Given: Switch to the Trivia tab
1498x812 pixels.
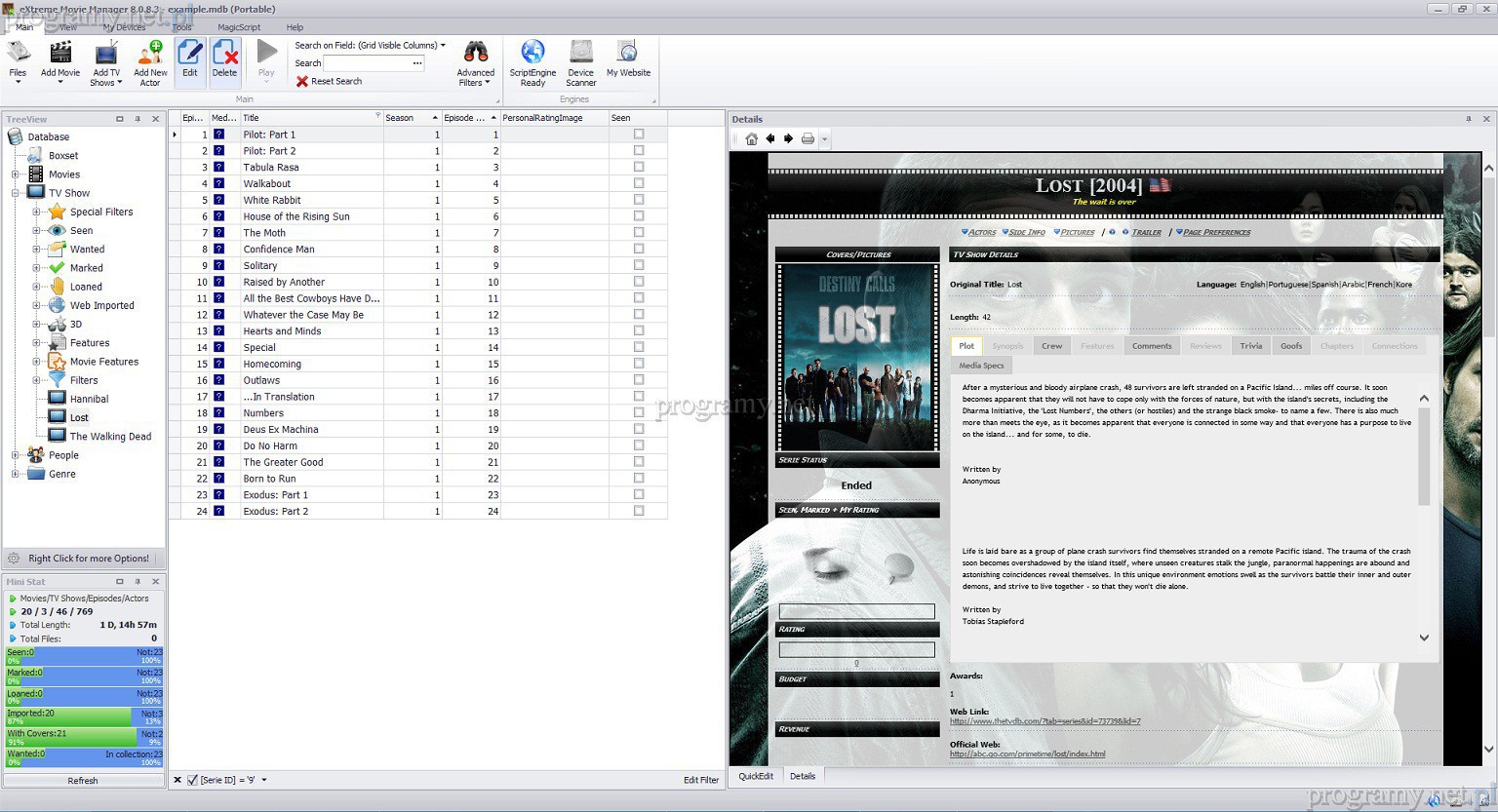Looking at the screenshot, I should [1250, 346].
